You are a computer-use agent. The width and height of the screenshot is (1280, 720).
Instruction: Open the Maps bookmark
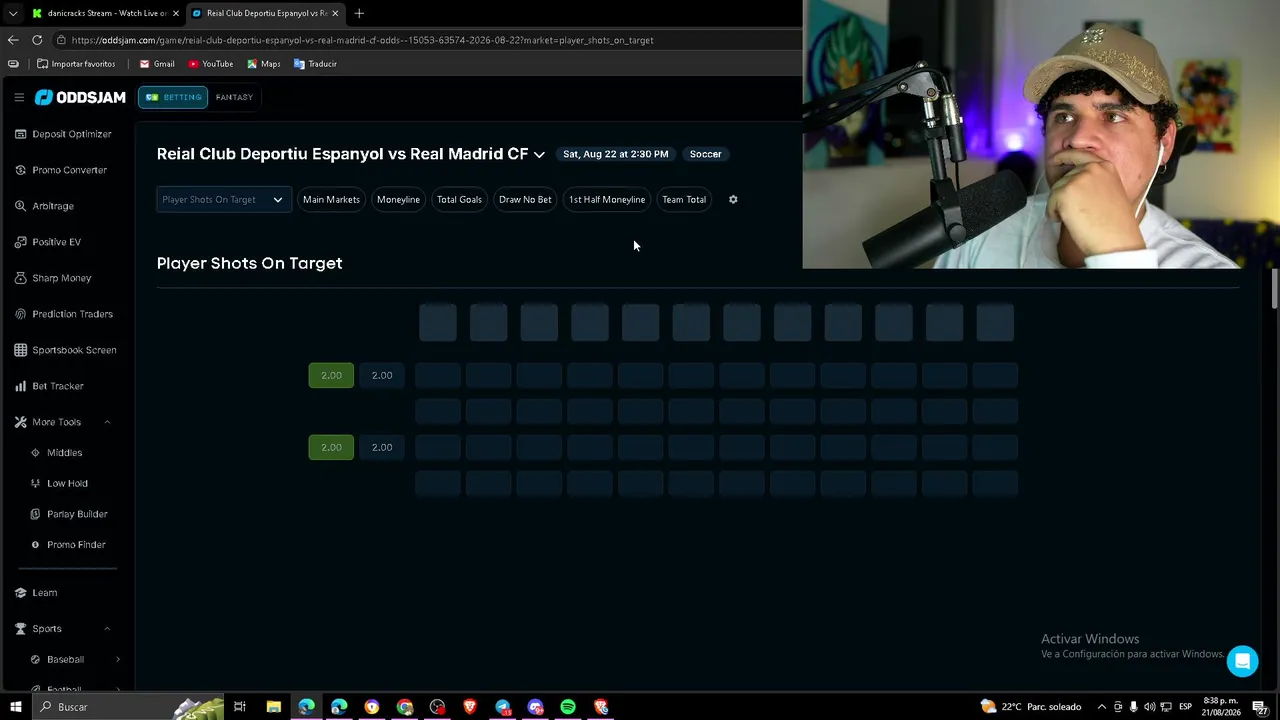click(x=264, y=64)
